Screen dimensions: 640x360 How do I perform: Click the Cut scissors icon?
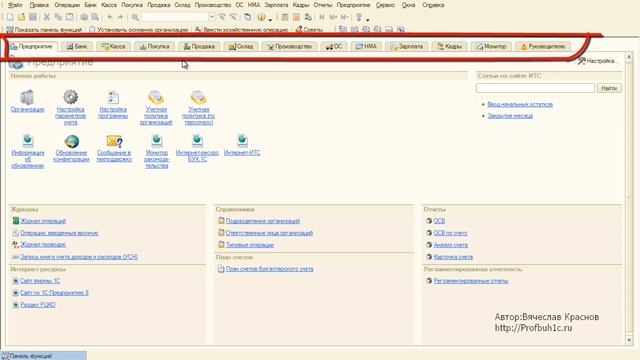[x=47, y=17]
